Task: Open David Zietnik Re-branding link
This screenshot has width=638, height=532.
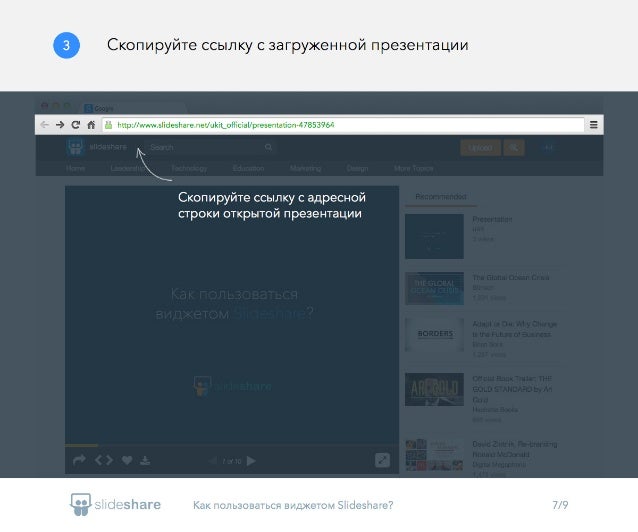Action: point(514,449)
